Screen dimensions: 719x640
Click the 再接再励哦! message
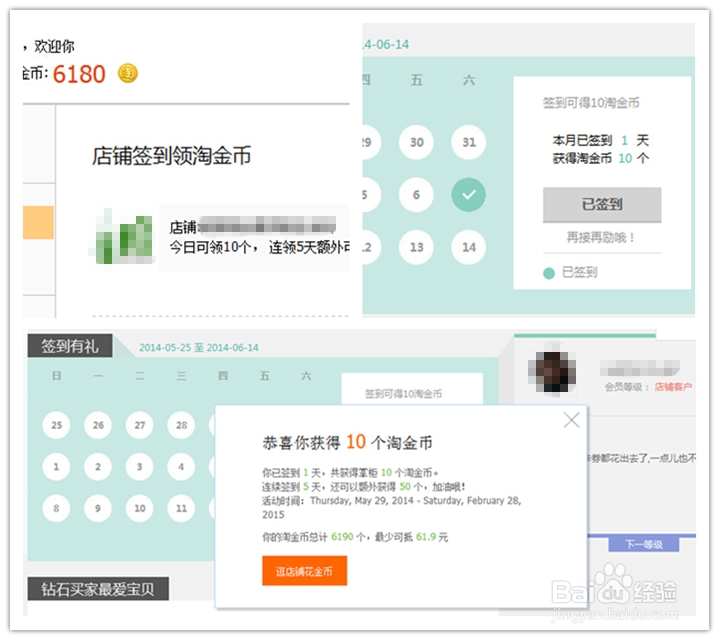tap(601, 237)
